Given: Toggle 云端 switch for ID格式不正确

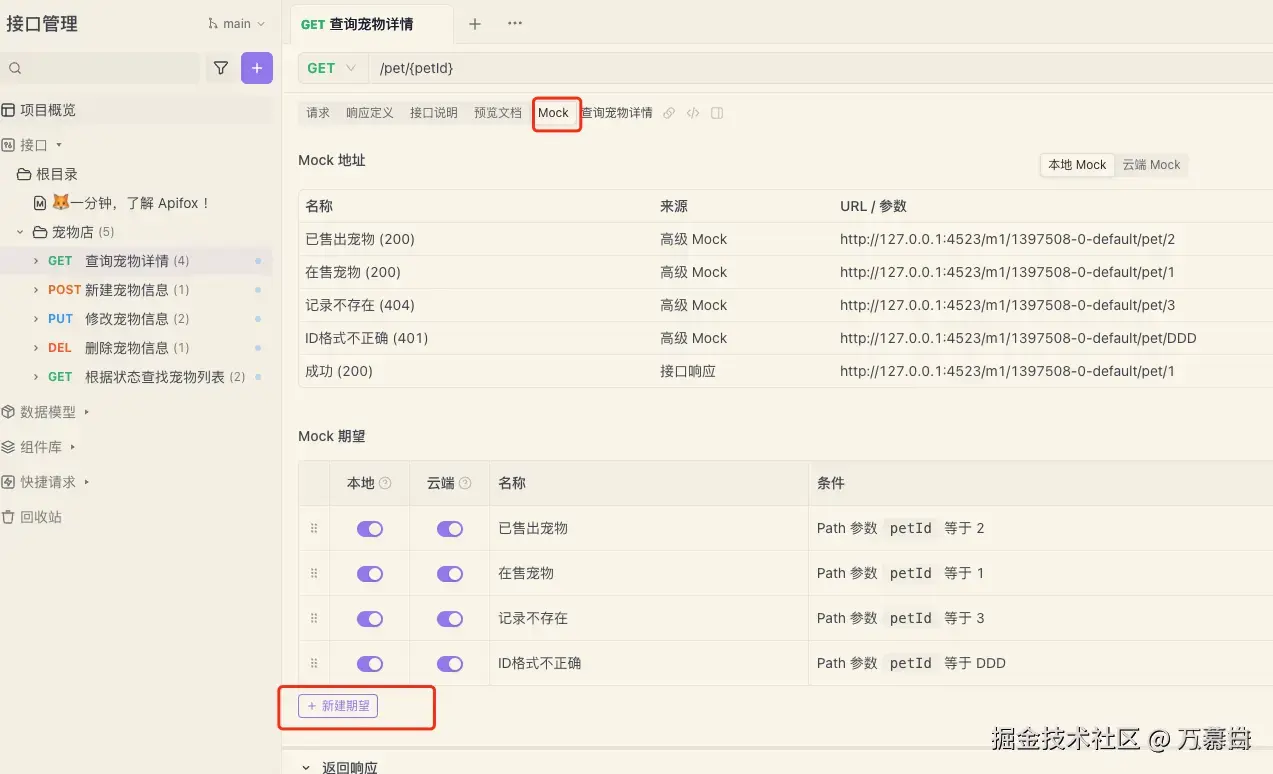Looking at the screenshot, I should click(x=450, y=664).
